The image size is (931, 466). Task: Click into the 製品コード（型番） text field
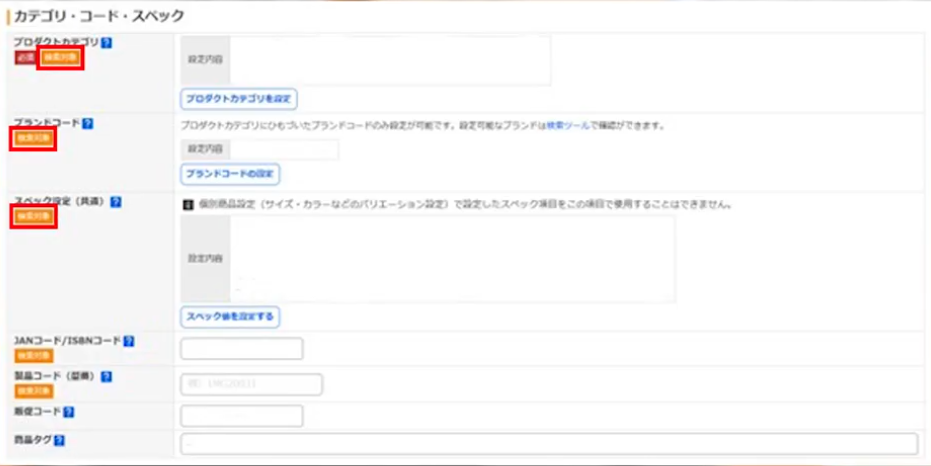click(251, 384)
